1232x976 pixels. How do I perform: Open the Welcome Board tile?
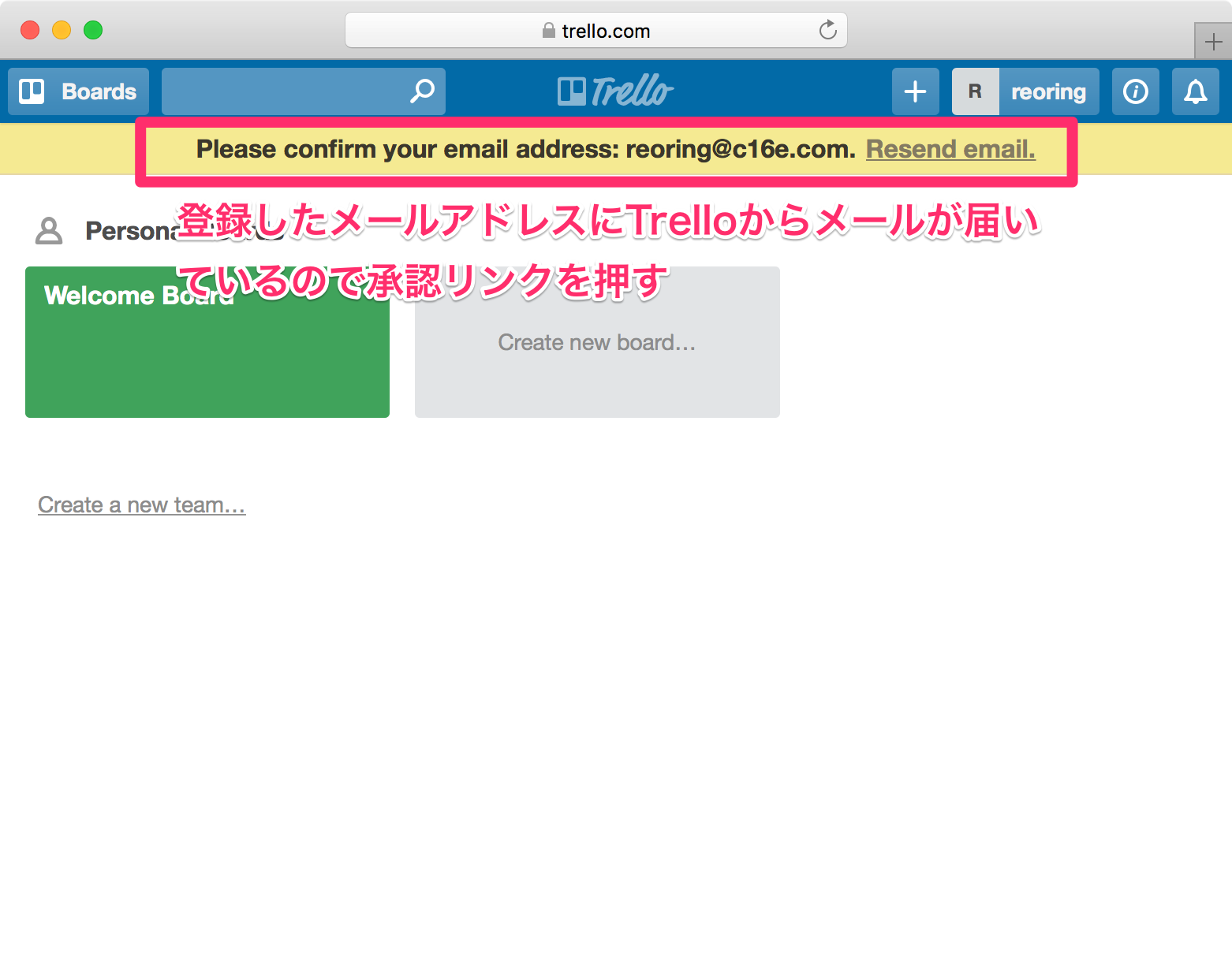tap(207, 342)
